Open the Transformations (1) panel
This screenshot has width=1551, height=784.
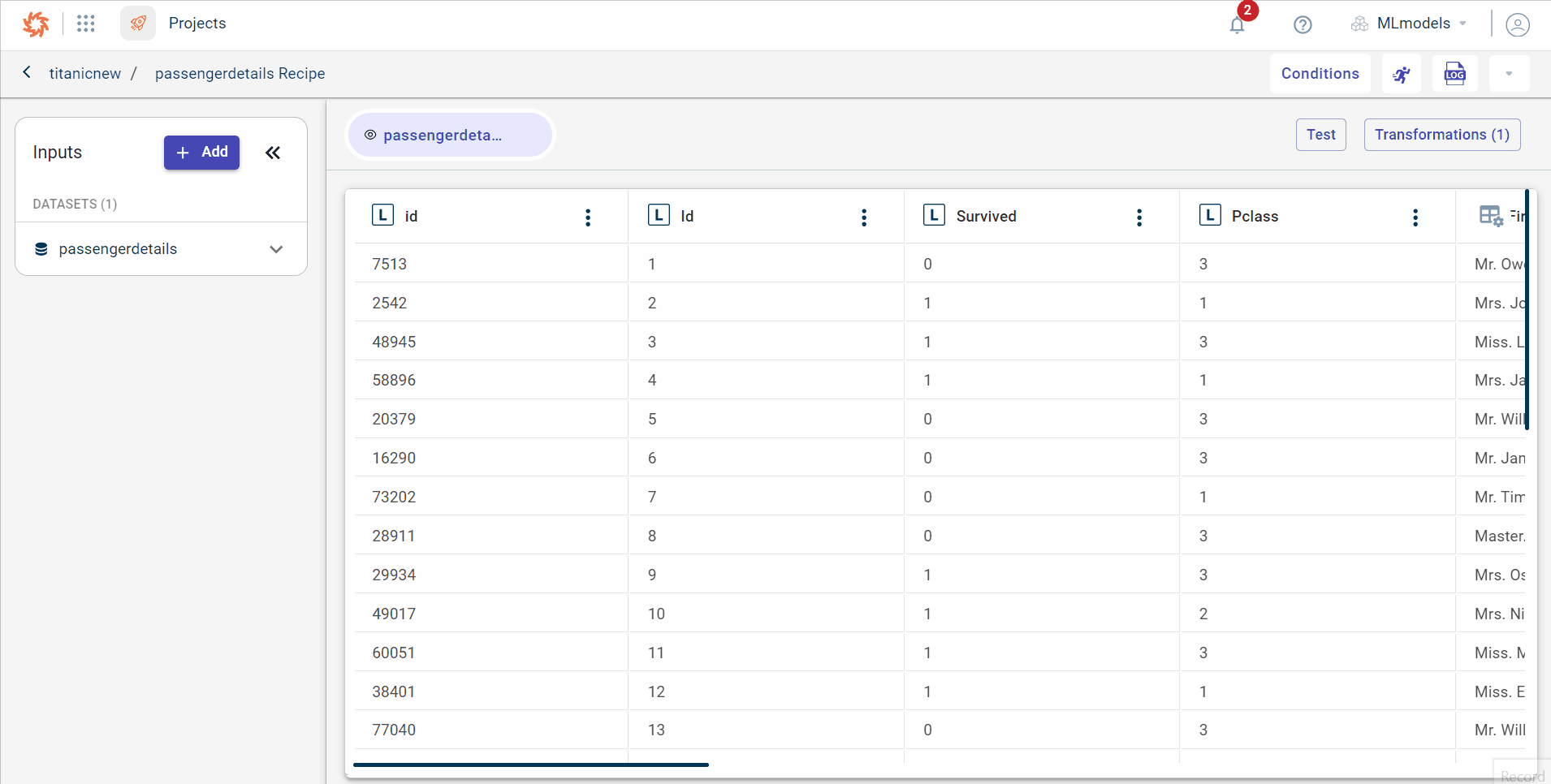click(1441, 135)
